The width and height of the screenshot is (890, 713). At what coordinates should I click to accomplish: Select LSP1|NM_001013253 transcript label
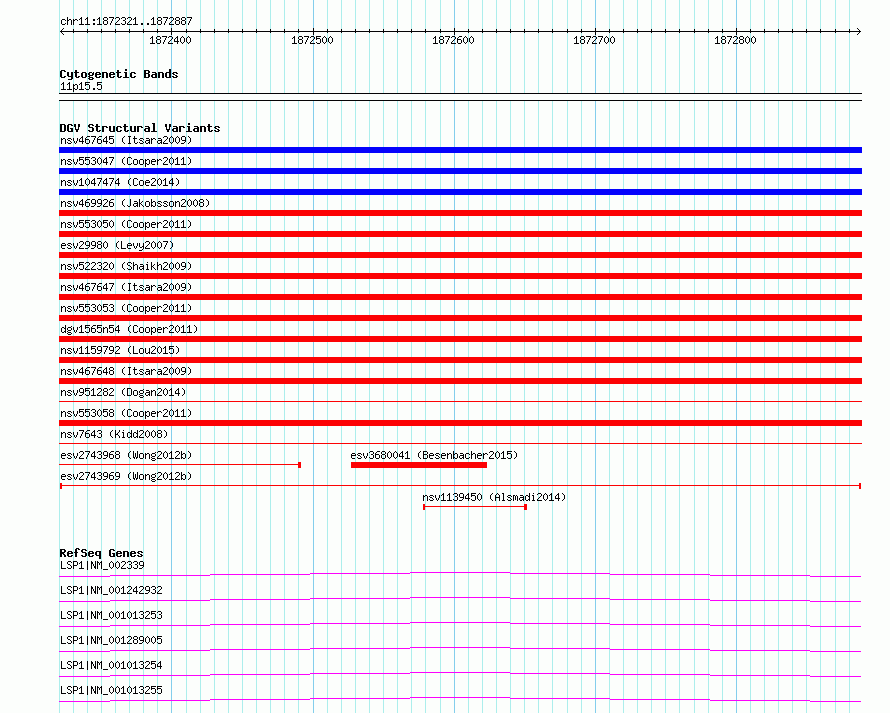point(111,615)
